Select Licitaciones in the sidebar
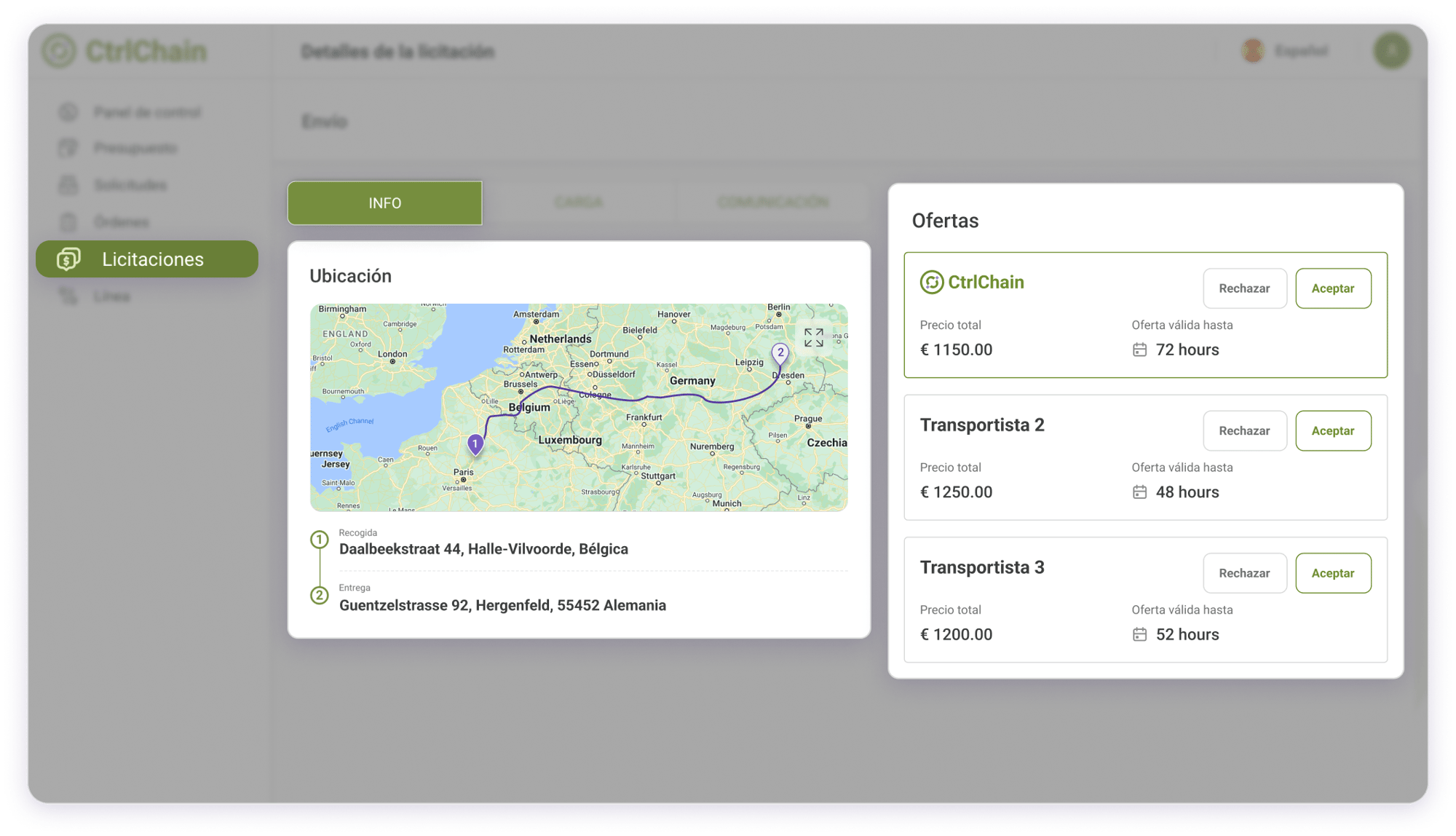1456x836 pixels. (x=147, y=259)
